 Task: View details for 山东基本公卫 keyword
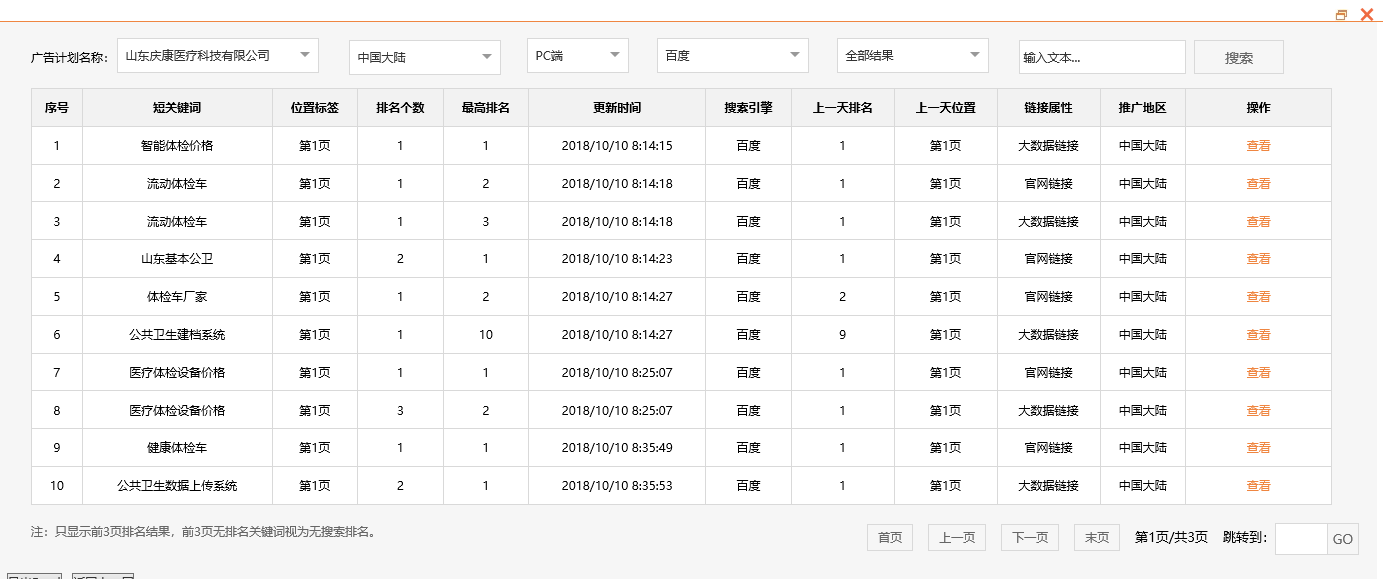pyautogui.click(x=1258, y=258)
